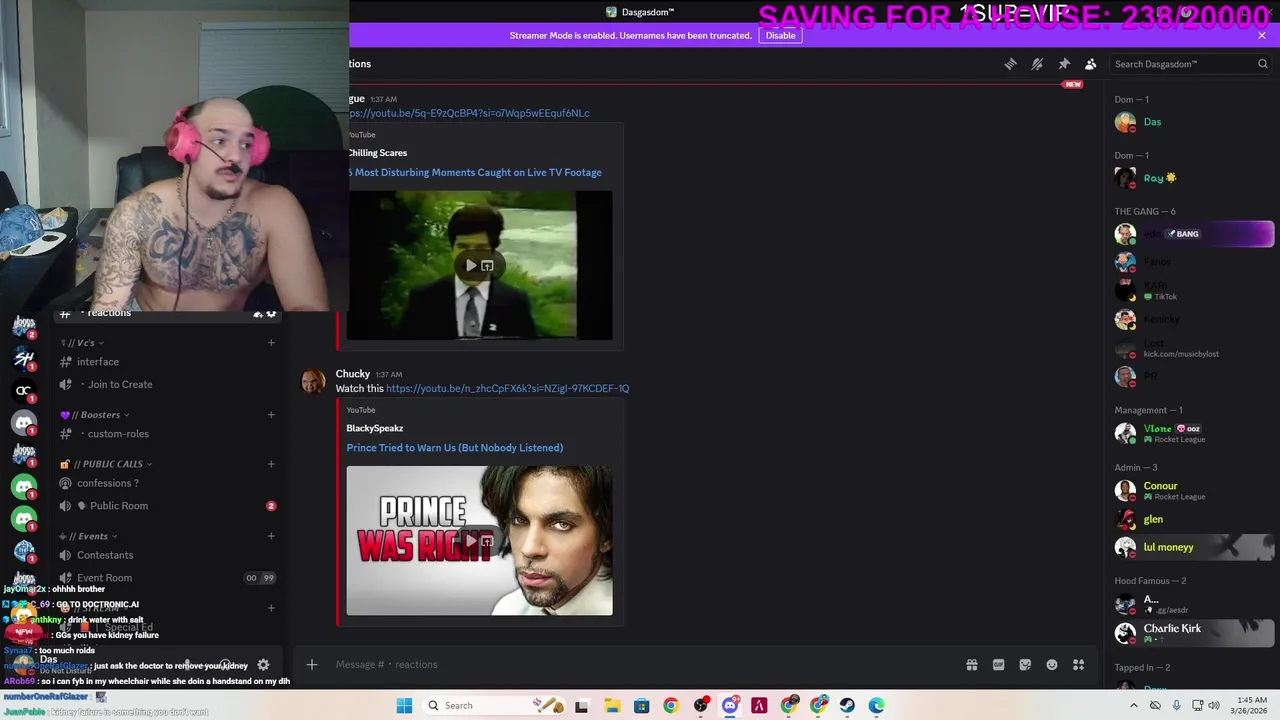The width and height of the screenshot is (1280, 720).
Task: Create channel in // Events category
Action: [271, 536]
